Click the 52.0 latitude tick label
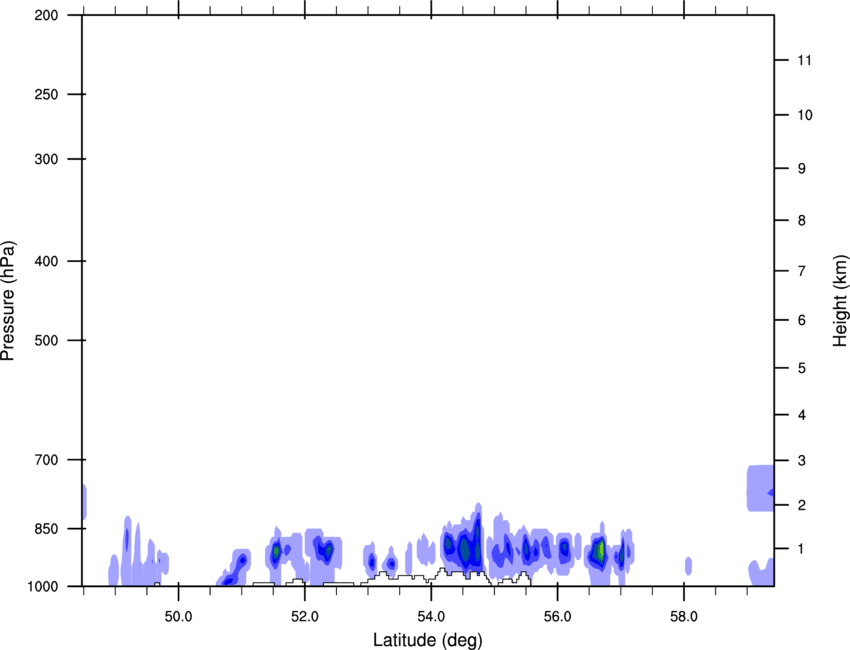Viewport: 850px width, 650px height. pyautogui.click(x=305, y=617)
